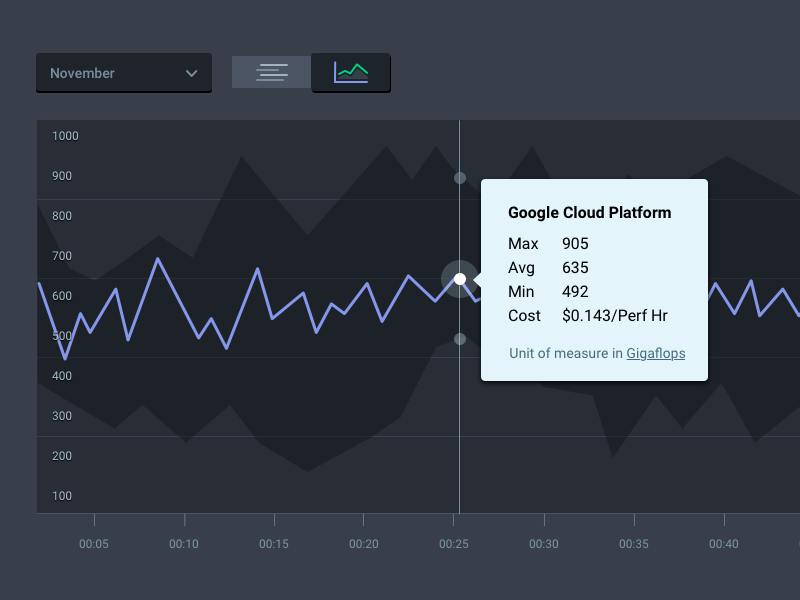Click the 100 value on y-axis

click(x=62, y=496)
